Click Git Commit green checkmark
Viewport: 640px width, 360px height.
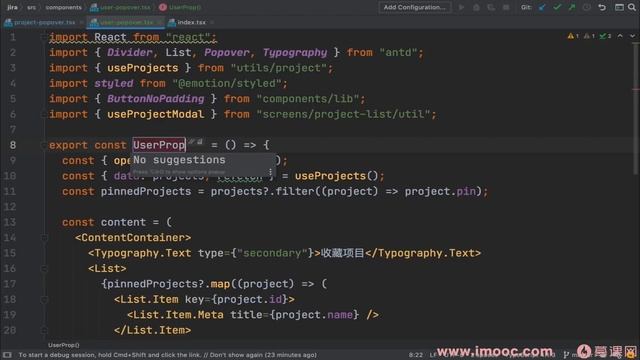tap(557, 7)
